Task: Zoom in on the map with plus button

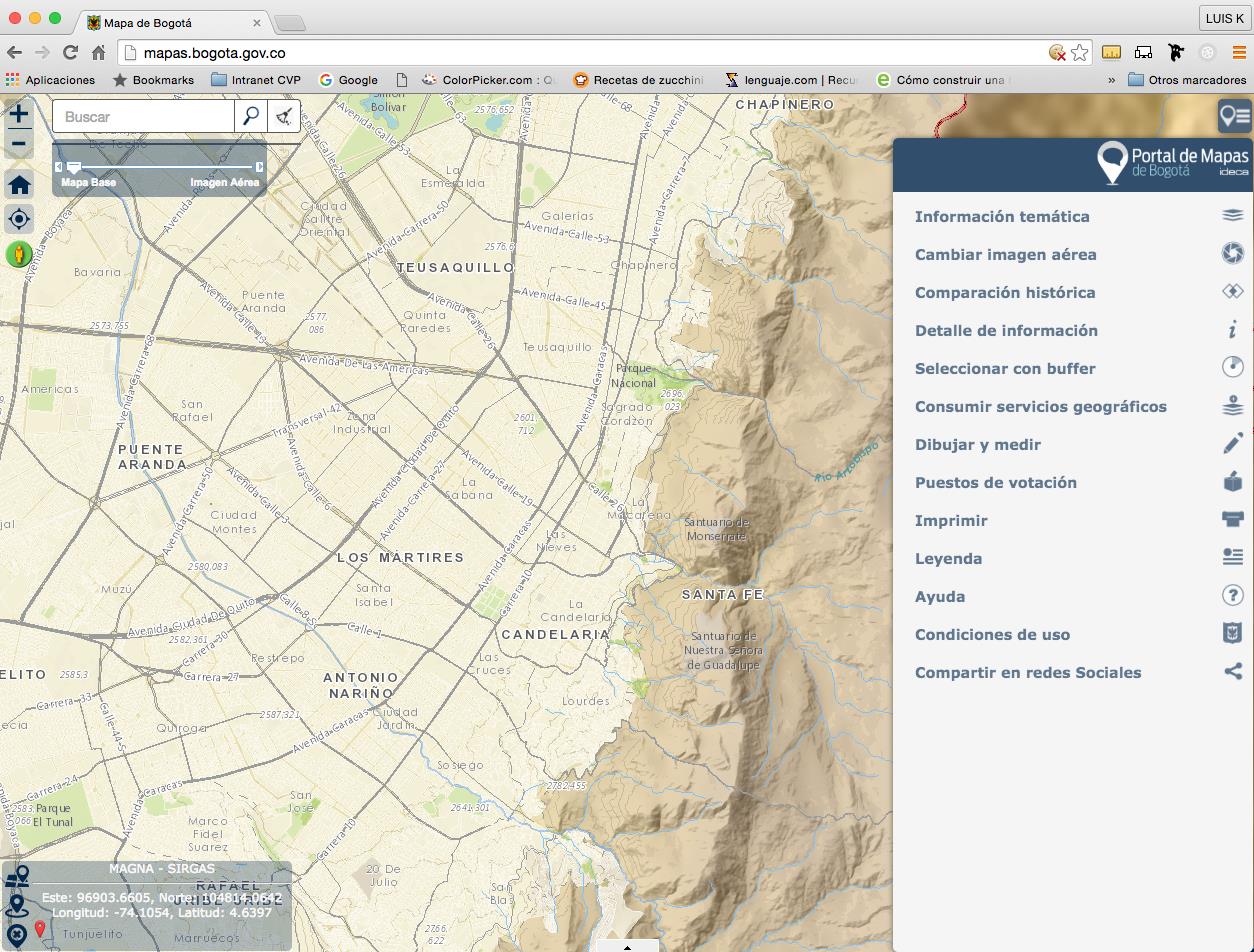Action: click(x=18, y=113)
